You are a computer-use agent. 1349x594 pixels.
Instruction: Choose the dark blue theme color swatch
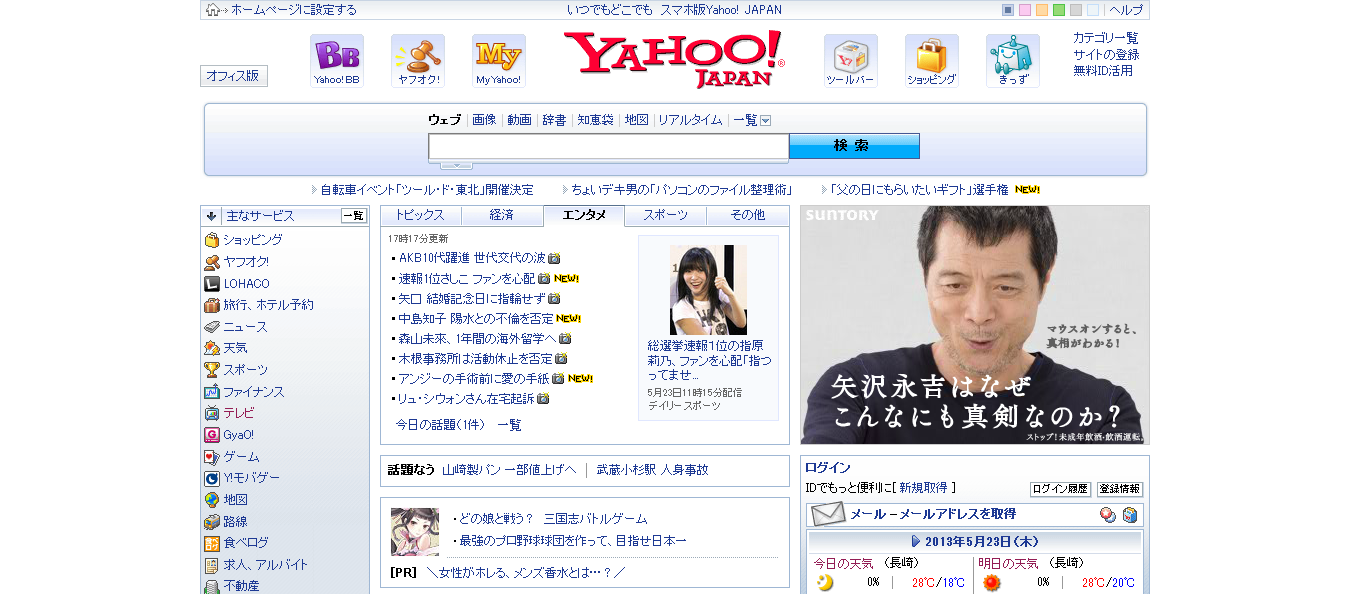1008,10
